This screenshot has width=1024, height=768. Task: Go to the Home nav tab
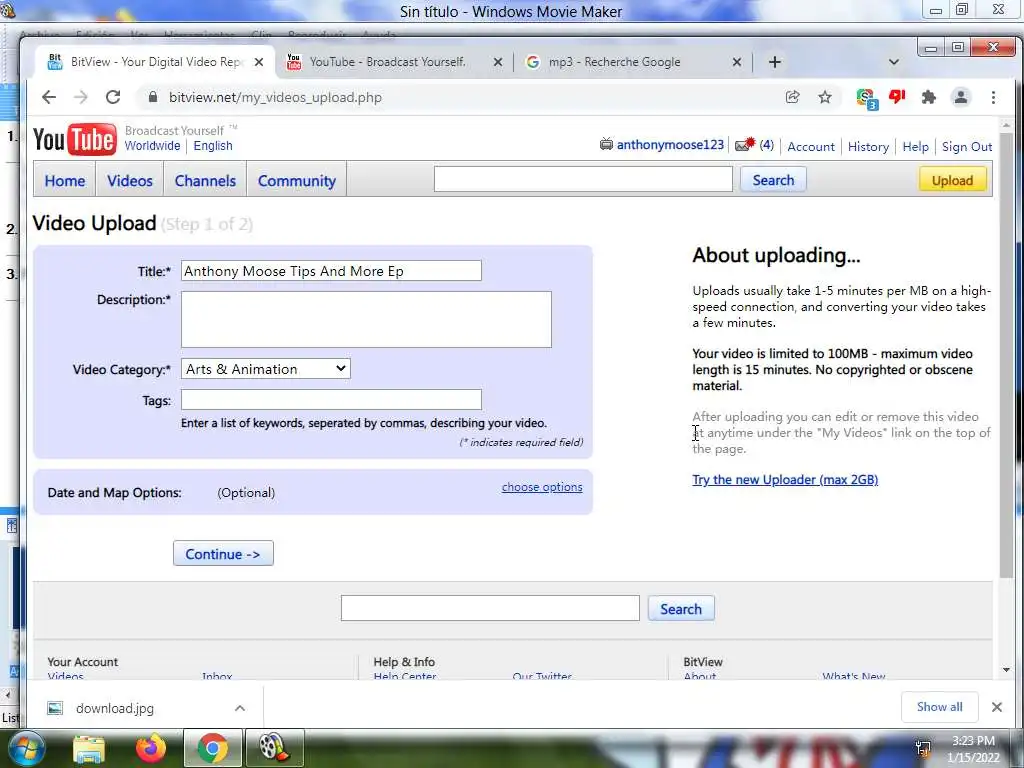click(65, 180)
